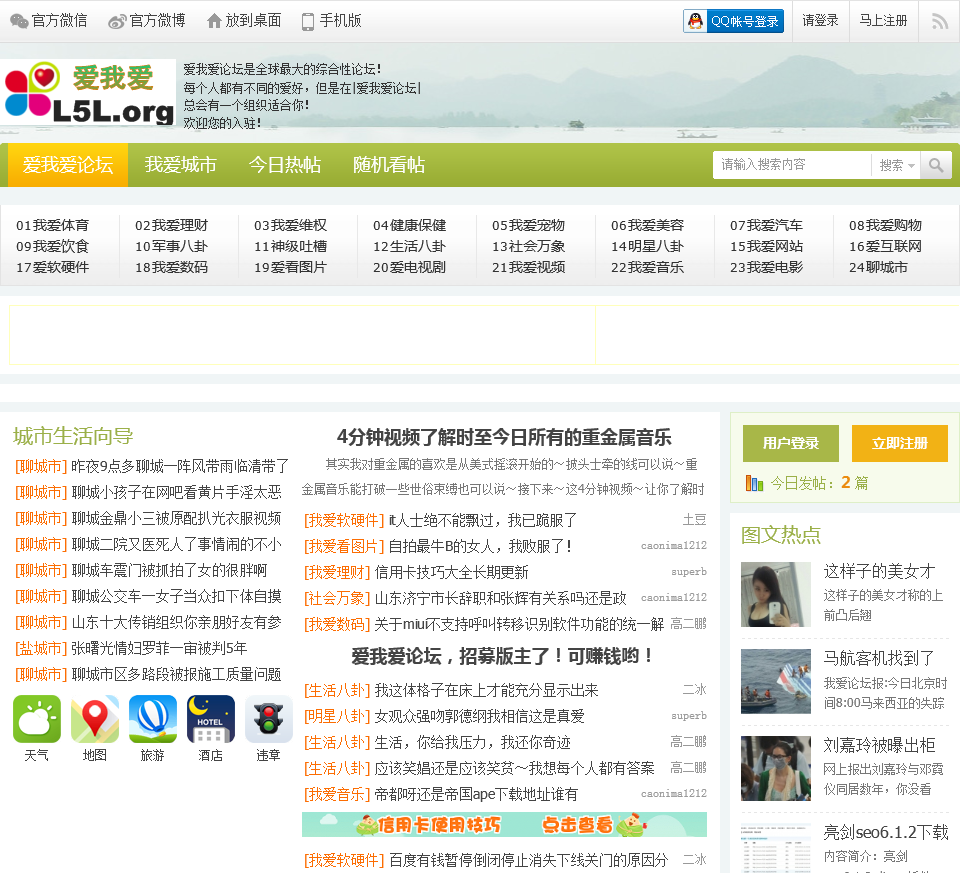Open the 酒店 hotel icon
Image resolution: width=960 pixels, height=873 pixels.
pos(211,719)
